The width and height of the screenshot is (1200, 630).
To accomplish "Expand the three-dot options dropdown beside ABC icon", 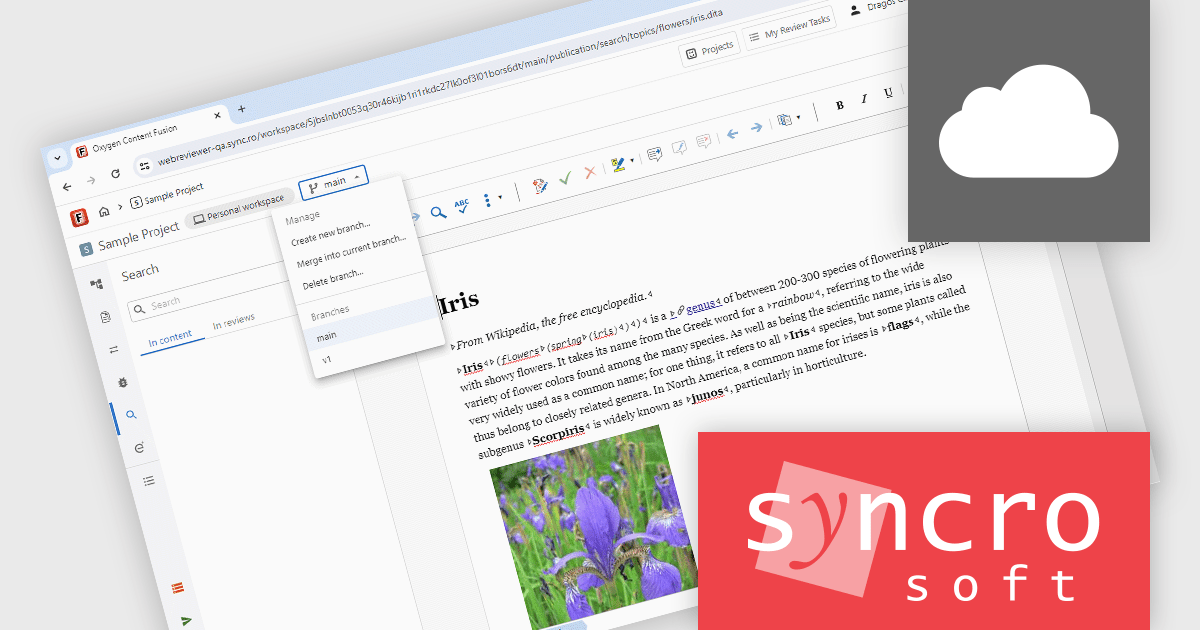I will click(x=488, y=202).
